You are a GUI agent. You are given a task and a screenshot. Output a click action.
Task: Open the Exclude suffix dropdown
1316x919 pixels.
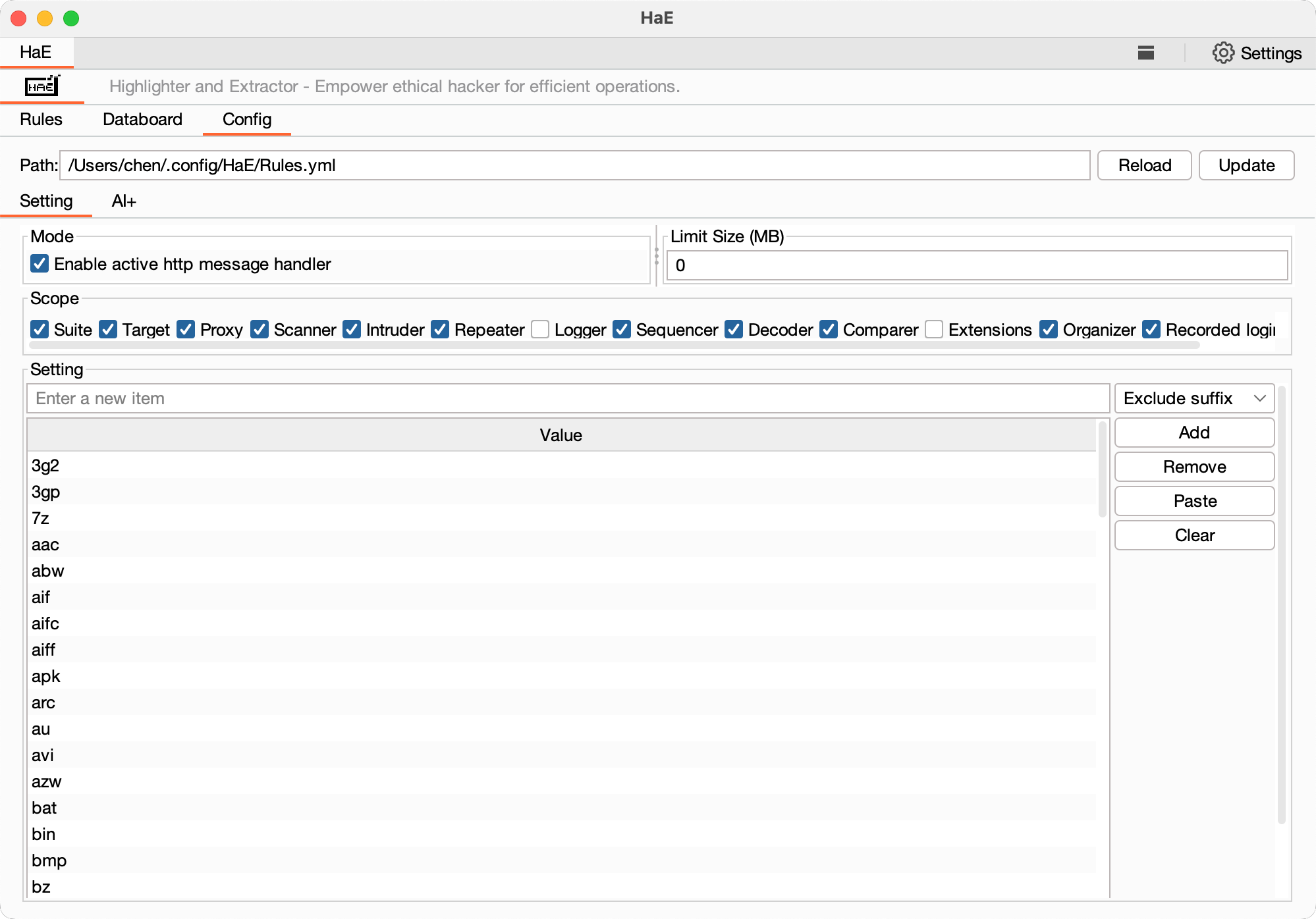pyautogui.click(x=1194, y=398)
